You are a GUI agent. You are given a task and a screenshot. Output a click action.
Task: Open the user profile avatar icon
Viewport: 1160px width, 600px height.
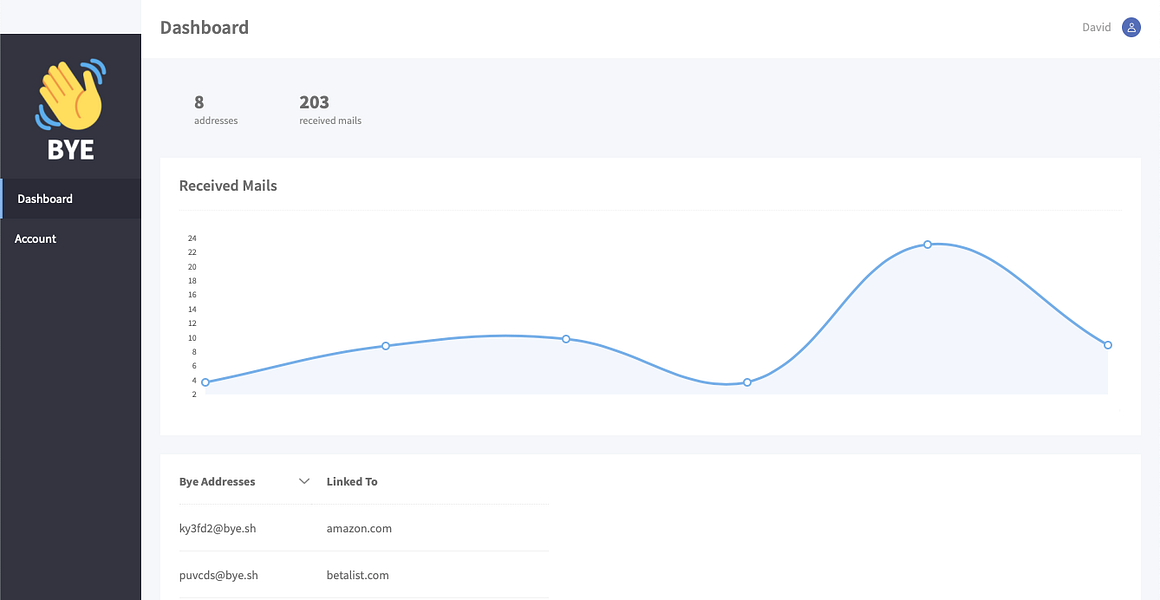pos(1131,27)
